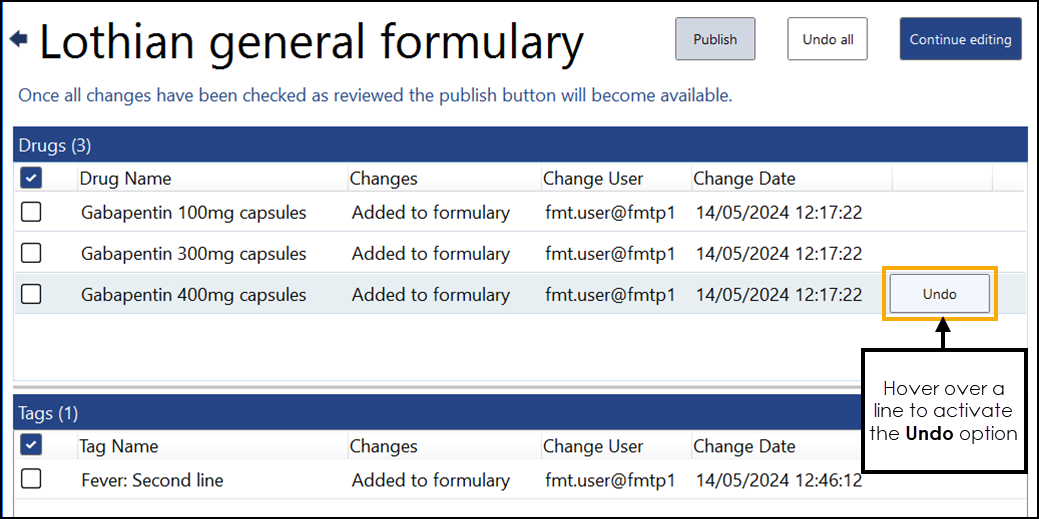Select the Gabapentin 300mg capsules row
The height and width of the screenshot is (519, 1039).
(x=193, y=254)
